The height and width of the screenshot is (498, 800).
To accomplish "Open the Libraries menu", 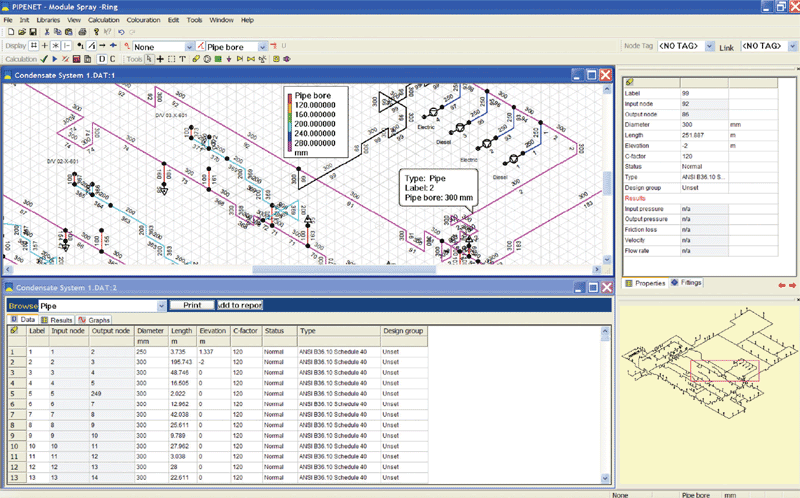I will pos(48,20).
